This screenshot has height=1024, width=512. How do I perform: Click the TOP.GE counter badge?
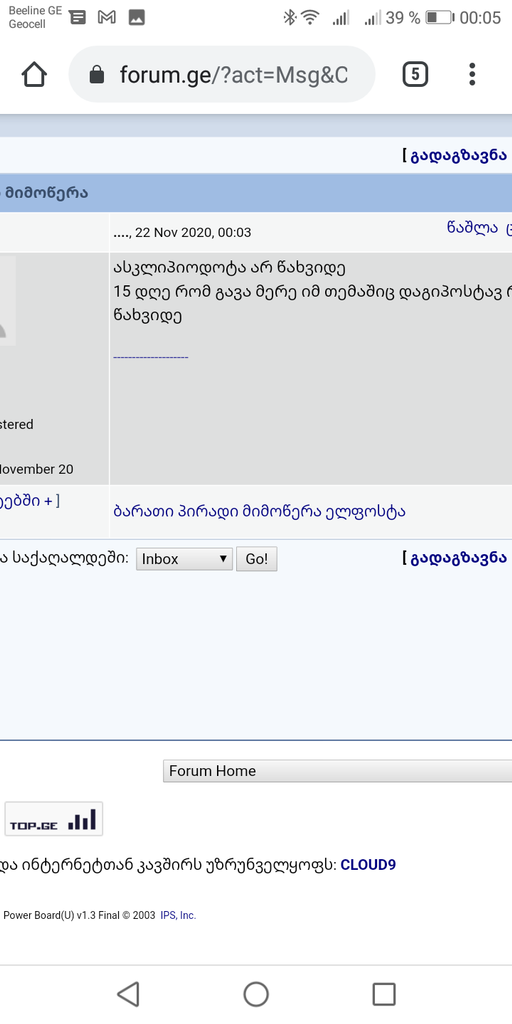pyautogui.click(x=54, y=819)
